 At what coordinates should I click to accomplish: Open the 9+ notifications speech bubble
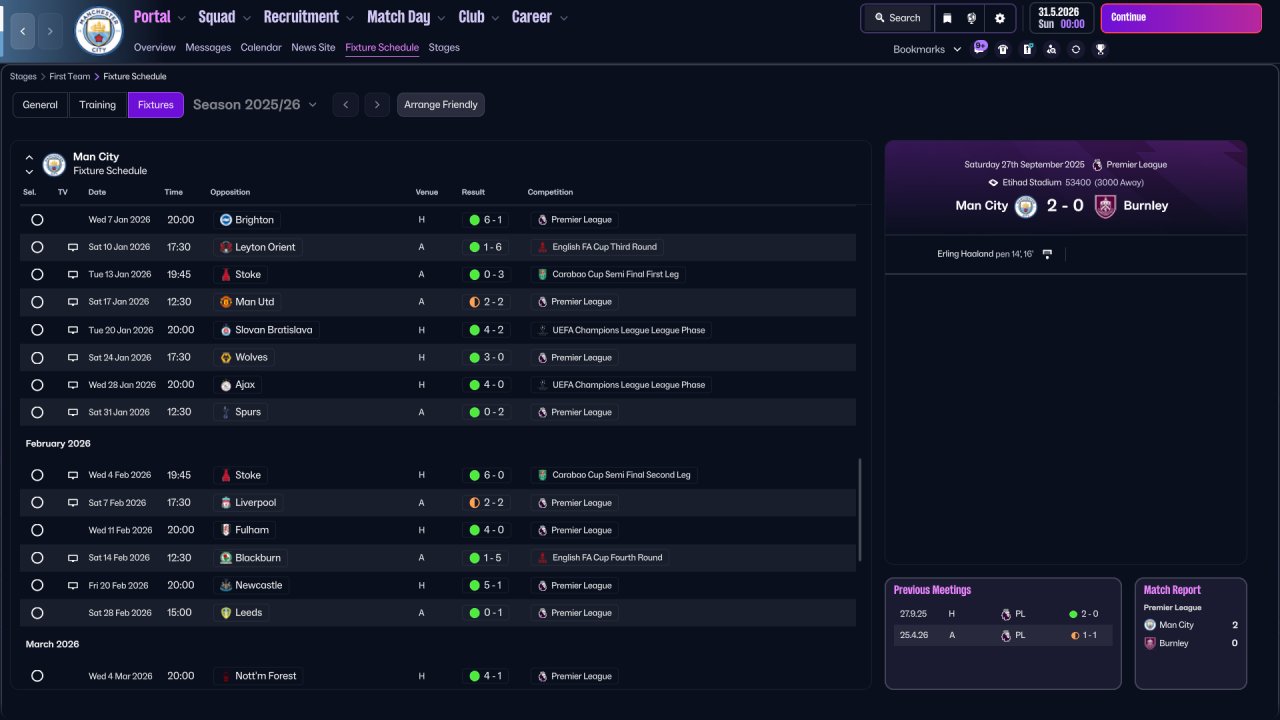(x=980, y=47)
